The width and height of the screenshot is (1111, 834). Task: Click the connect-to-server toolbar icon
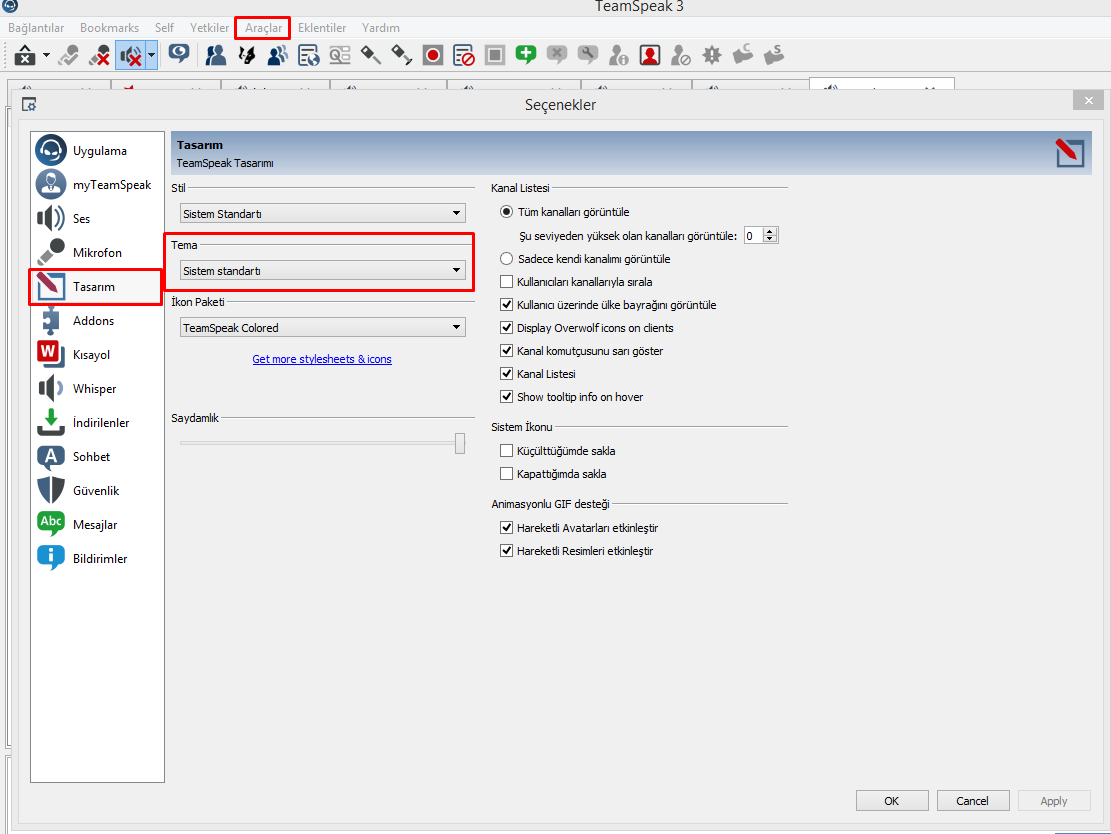(25, 55)
